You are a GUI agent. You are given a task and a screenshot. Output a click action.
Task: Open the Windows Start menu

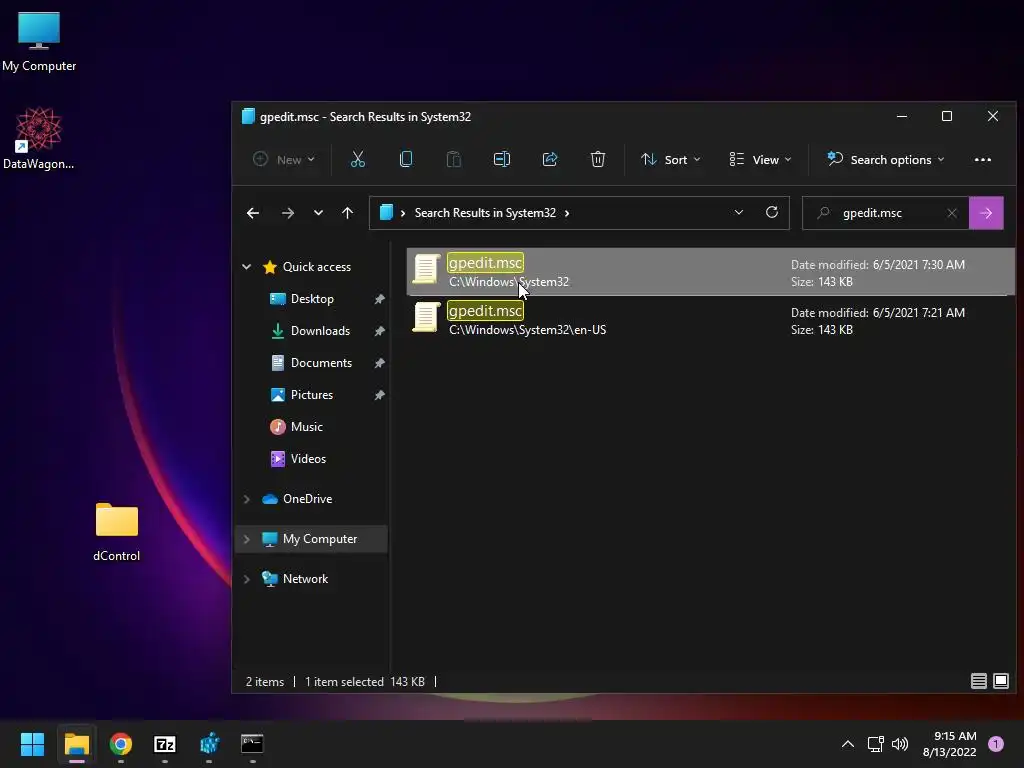pos(32,744)
